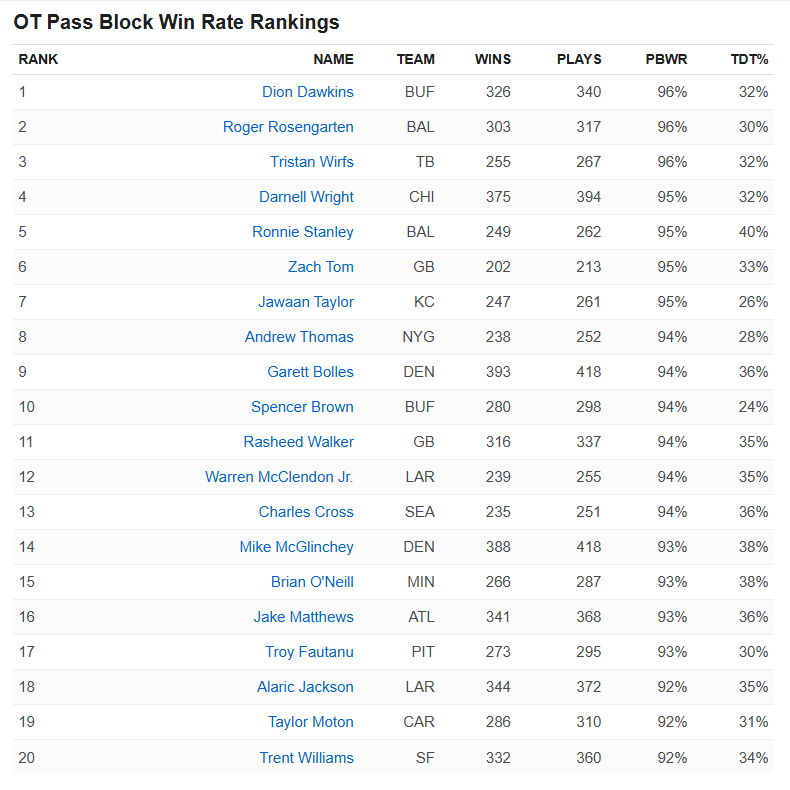Image resolution: width=790 pixels, height=790 pixels.
Task: Open Troy Fautanu player link
Action: (309, 652)
